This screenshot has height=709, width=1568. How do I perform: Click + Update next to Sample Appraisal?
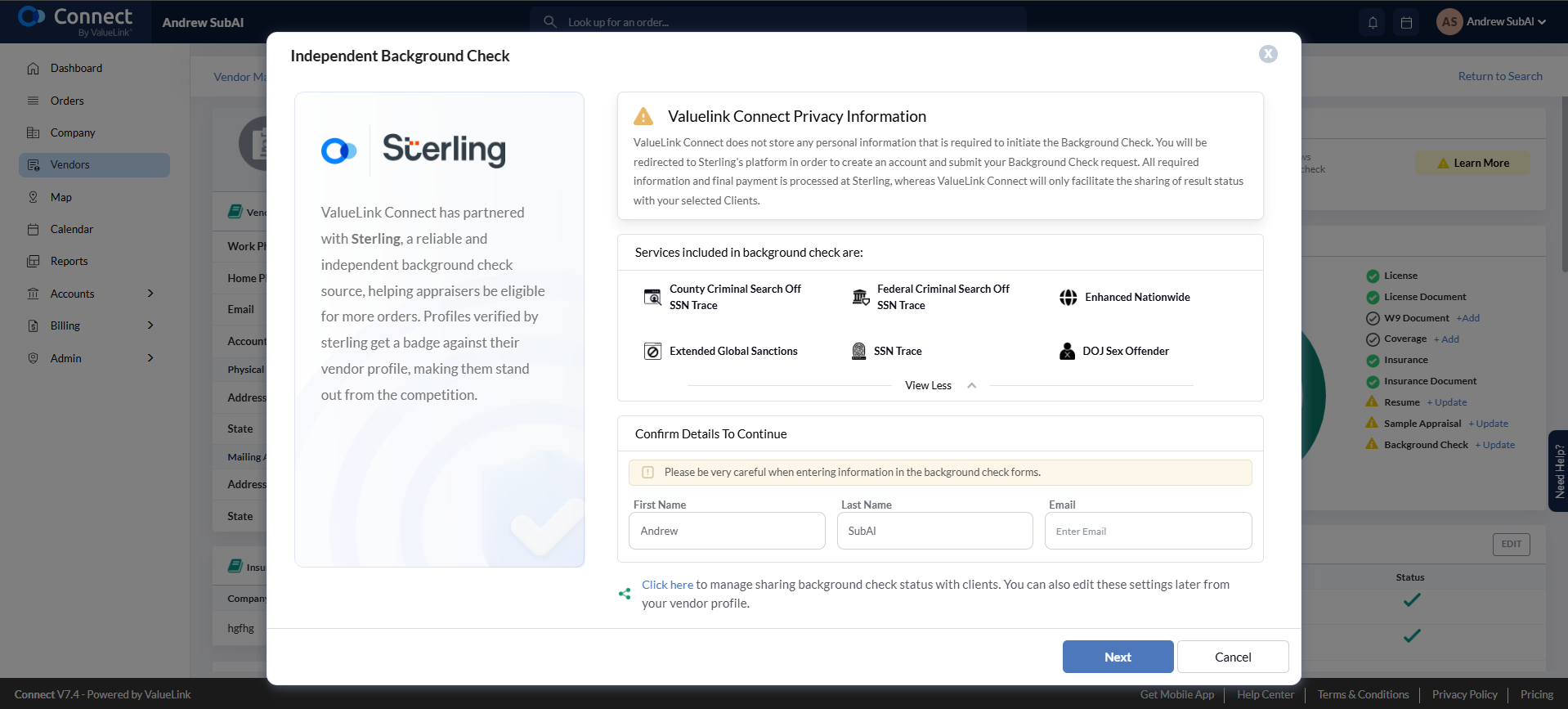click(x=1489, y=424)
